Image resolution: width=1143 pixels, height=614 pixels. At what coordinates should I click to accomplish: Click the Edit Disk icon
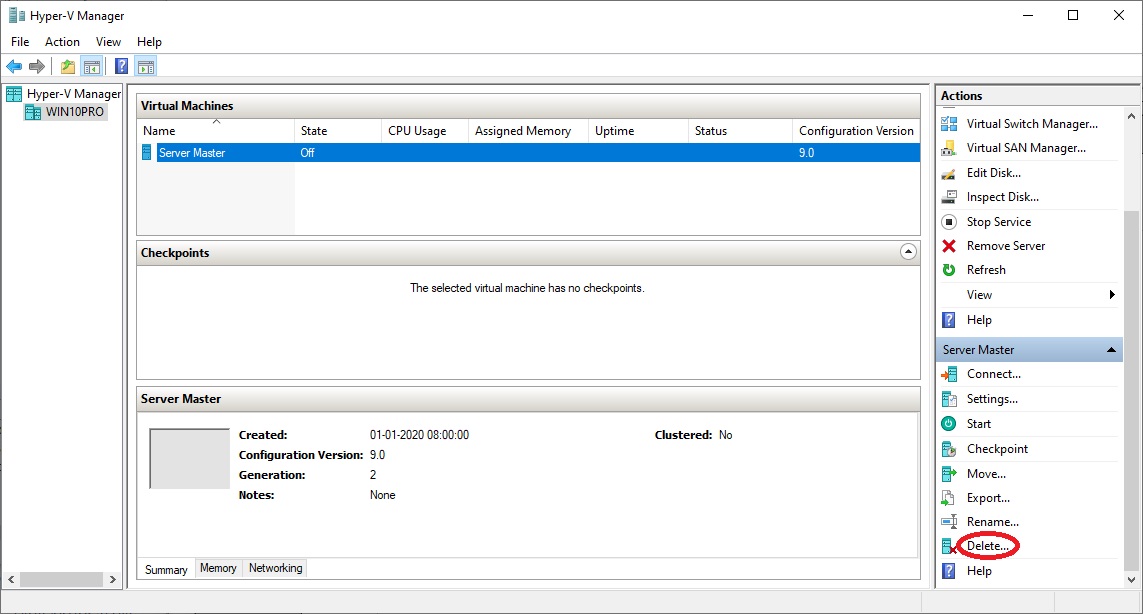(x=949, y=173)
